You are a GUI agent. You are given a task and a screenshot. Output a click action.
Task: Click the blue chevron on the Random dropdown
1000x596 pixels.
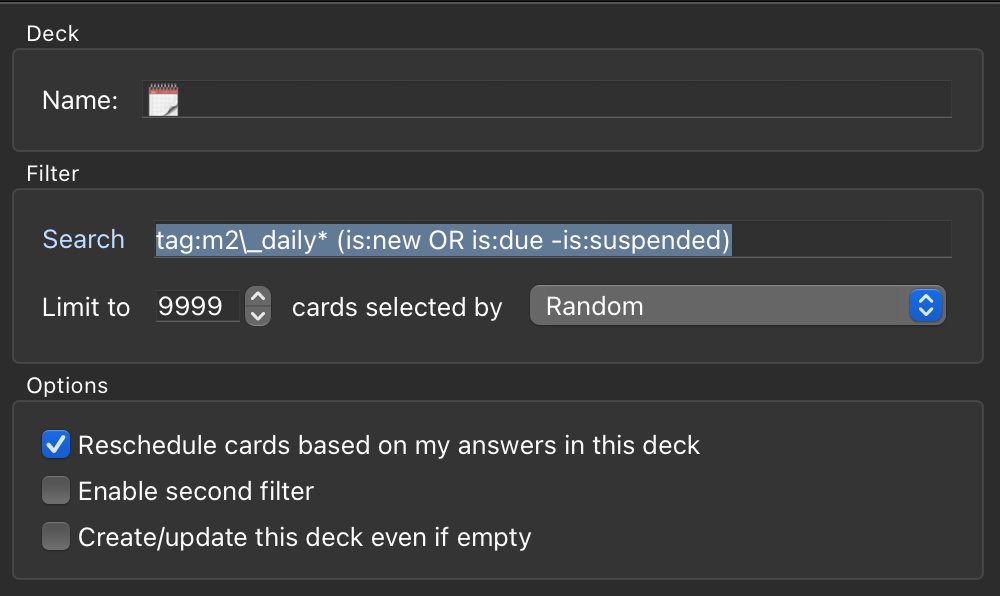pyautogui.click(x=926, y=305)
